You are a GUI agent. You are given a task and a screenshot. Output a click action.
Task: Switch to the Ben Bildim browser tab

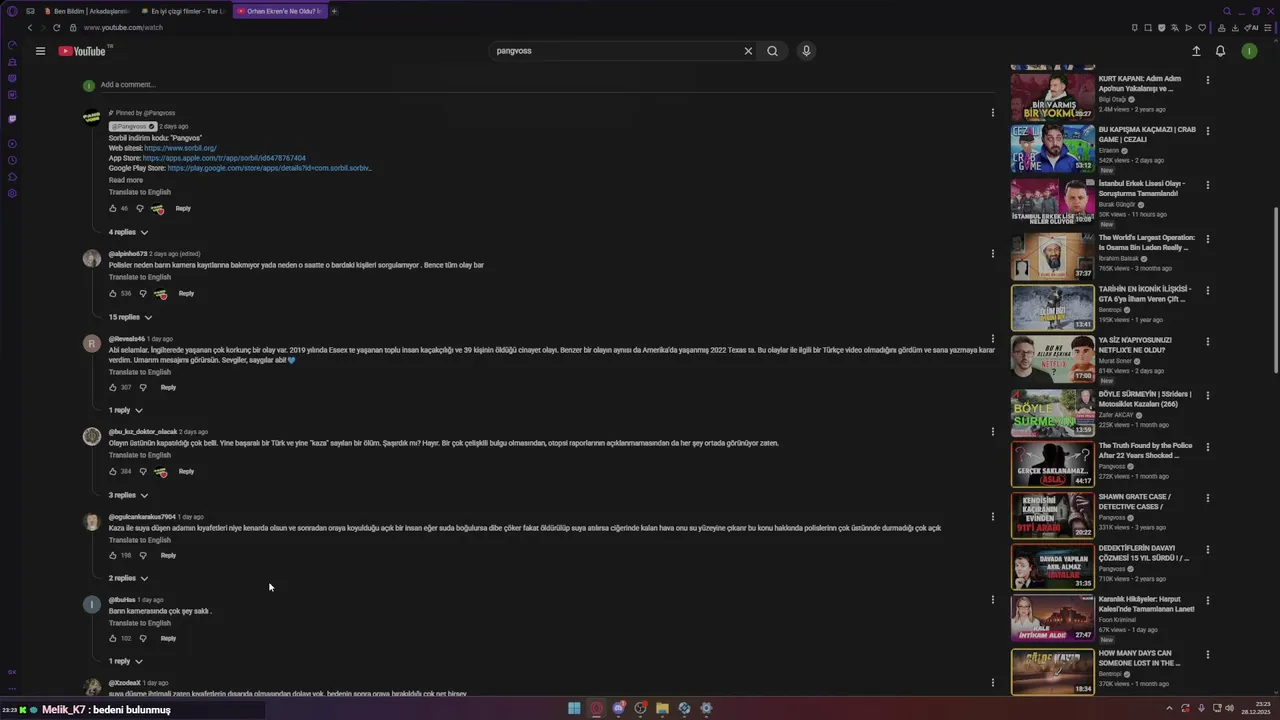(x=85, y=11)
